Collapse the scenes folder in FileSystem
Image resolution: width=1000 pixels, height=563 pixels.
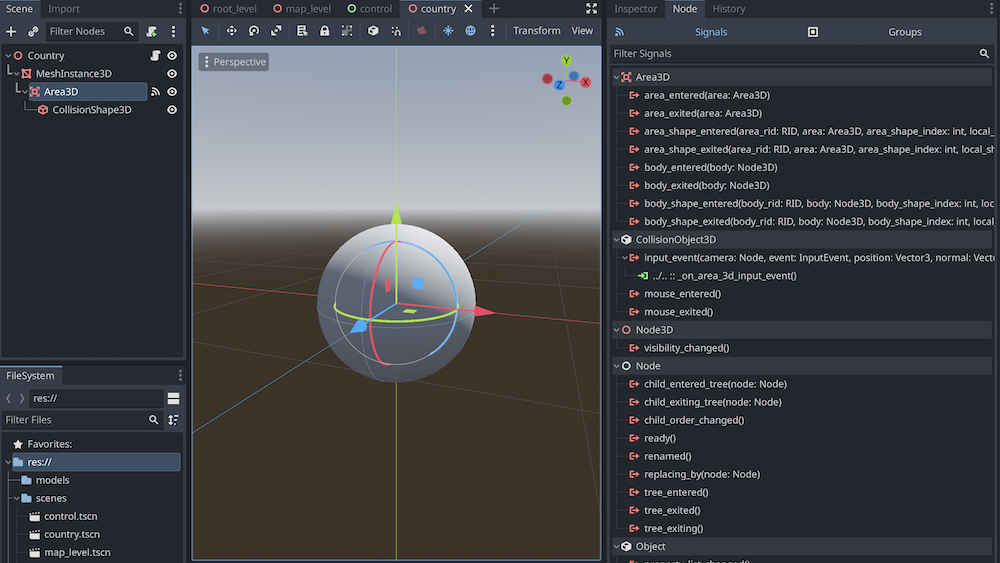[17, 499]
